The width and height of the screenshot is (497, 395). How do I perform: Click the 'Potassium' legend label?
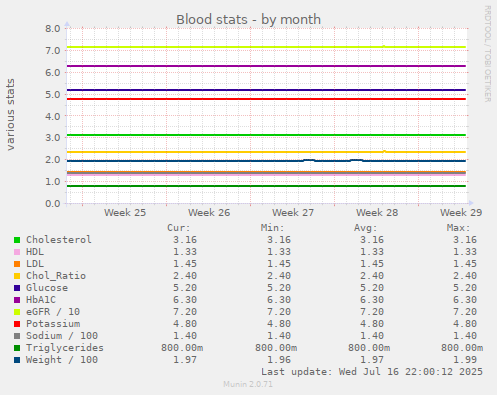pos(53,324)
